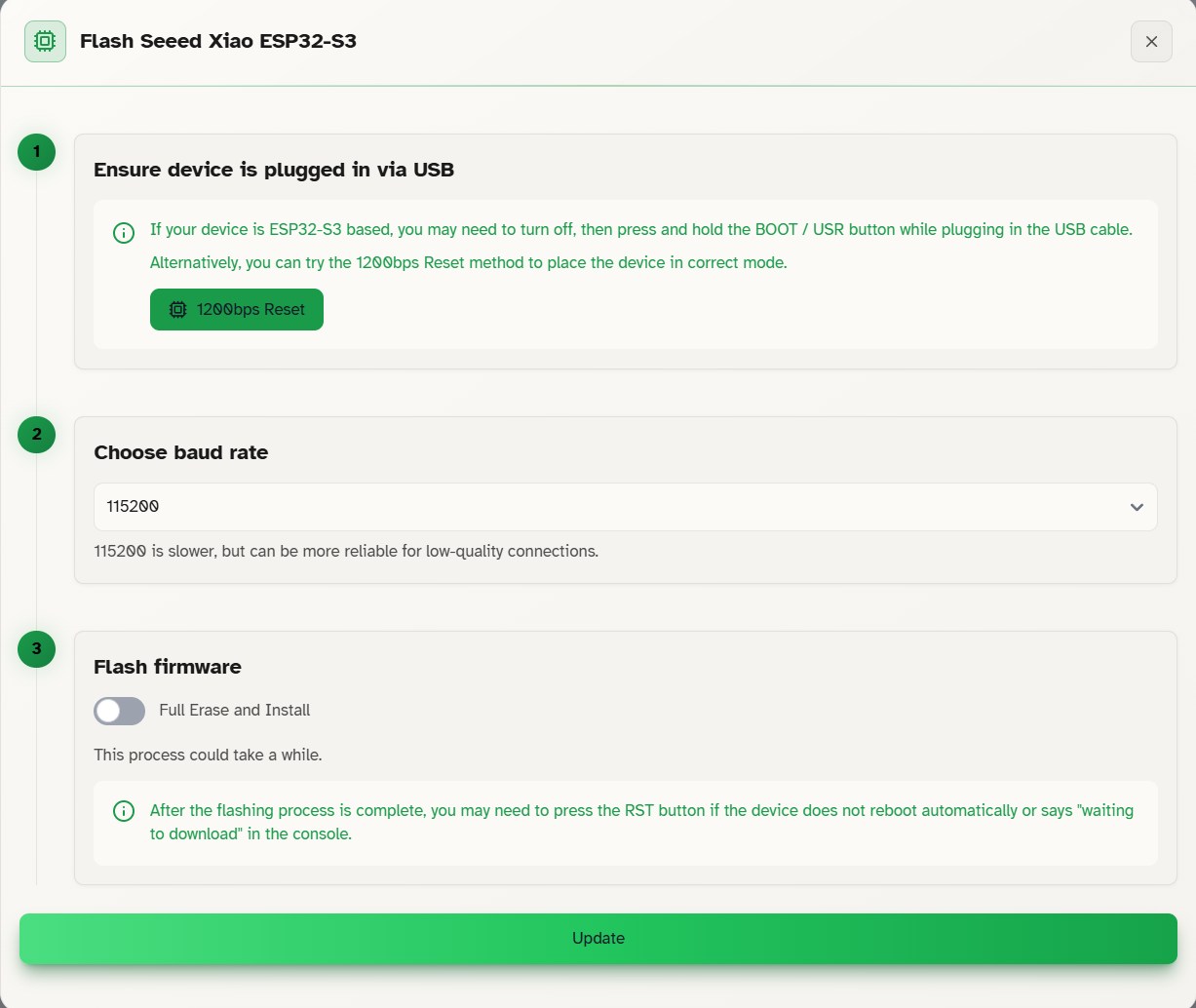Click the Full Erase and Install label

[235, 710]
